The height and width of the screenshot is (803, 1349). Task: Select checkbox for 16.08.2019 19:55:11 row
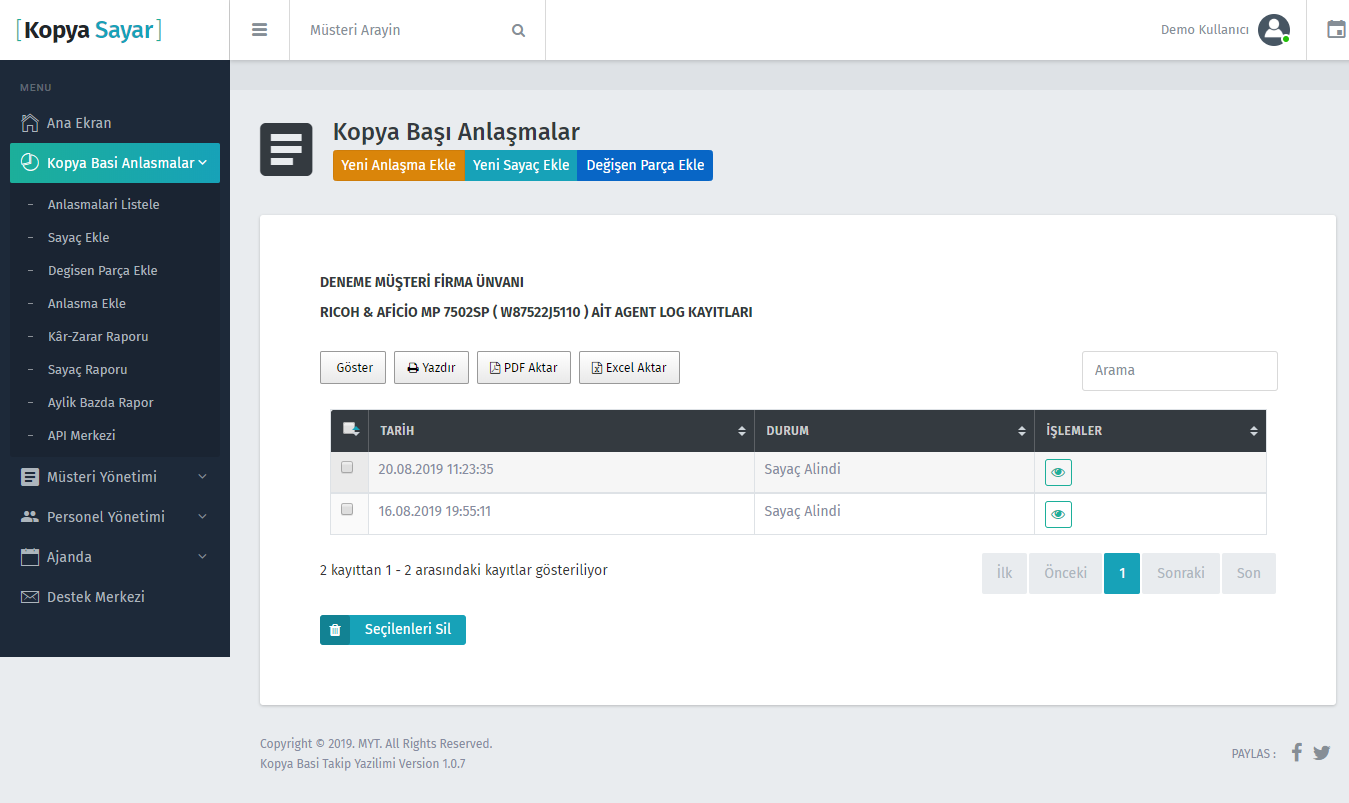[x=347, y=509]
